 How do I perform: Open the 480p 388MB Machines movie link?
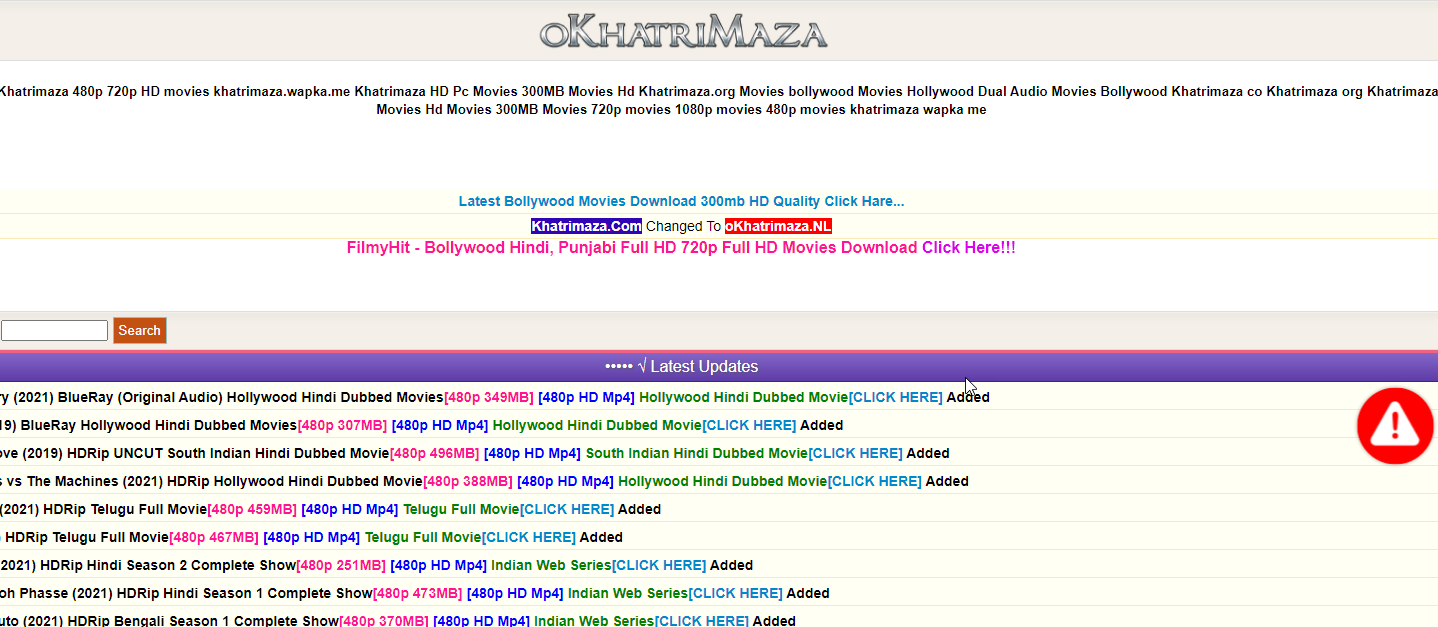[468, 481]
